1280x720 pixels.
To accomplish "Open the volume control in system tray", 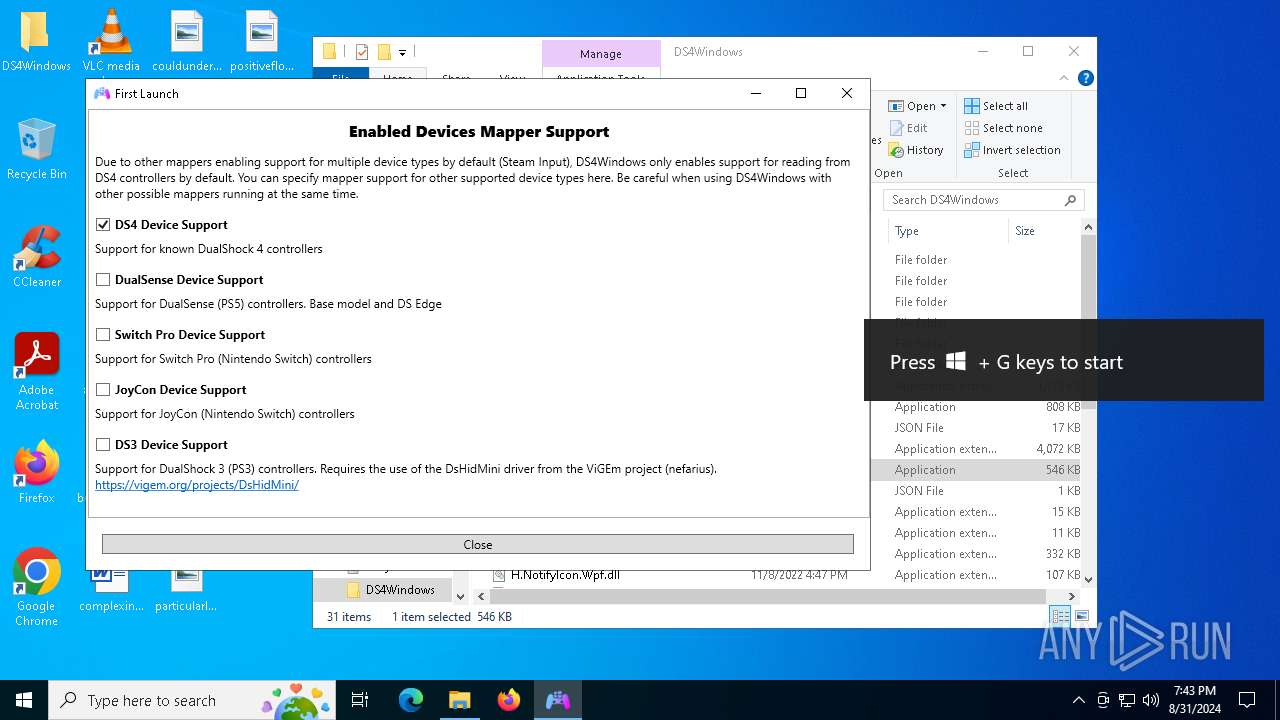I will click(1151, 700).
